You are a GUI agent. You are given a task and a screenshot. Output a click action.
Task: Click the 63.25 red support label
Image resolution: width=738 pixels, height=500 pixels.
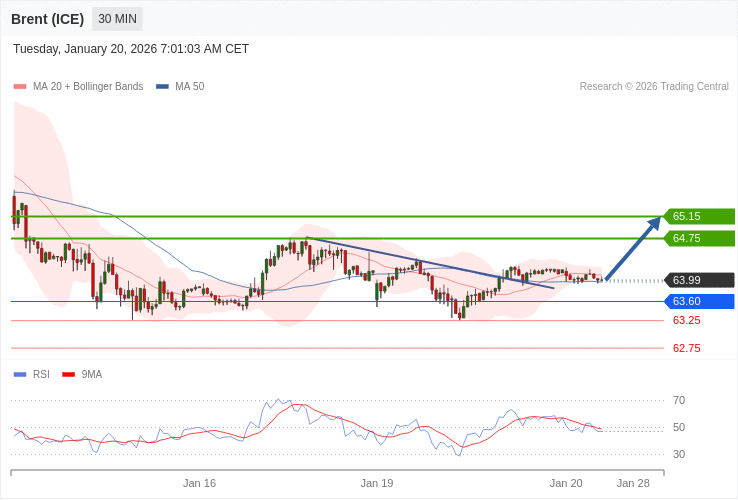click(x=686, y=320)
